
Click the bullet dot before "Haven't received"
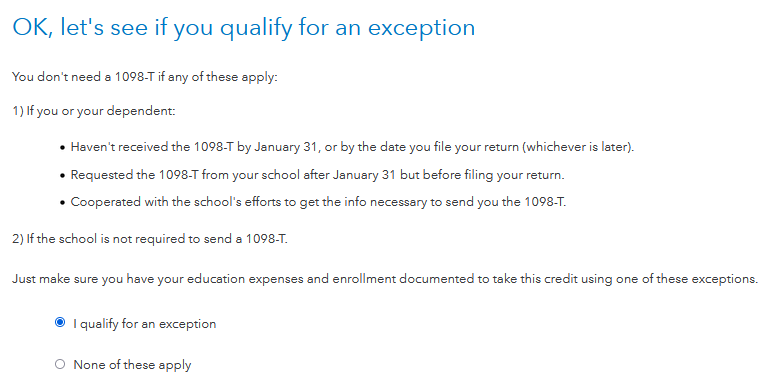tap(62, 148)
